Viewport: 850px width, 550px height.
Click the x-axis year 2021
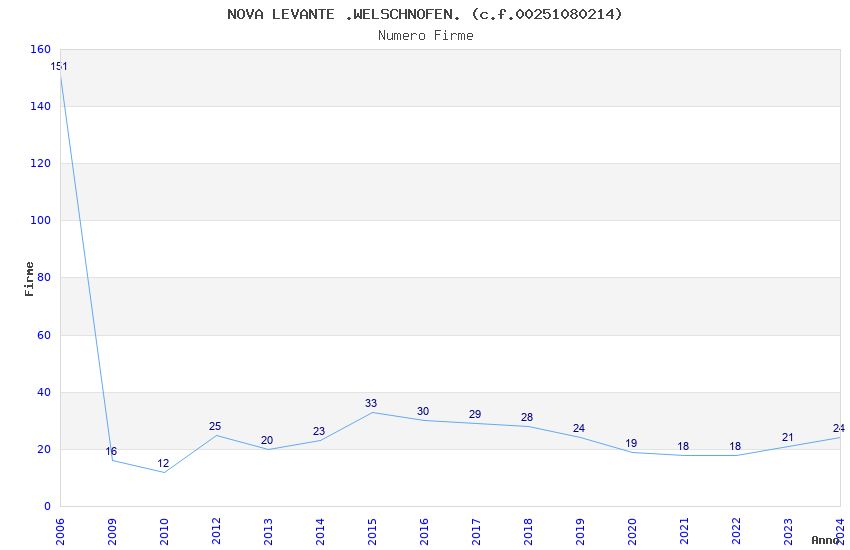coord(685,532)
